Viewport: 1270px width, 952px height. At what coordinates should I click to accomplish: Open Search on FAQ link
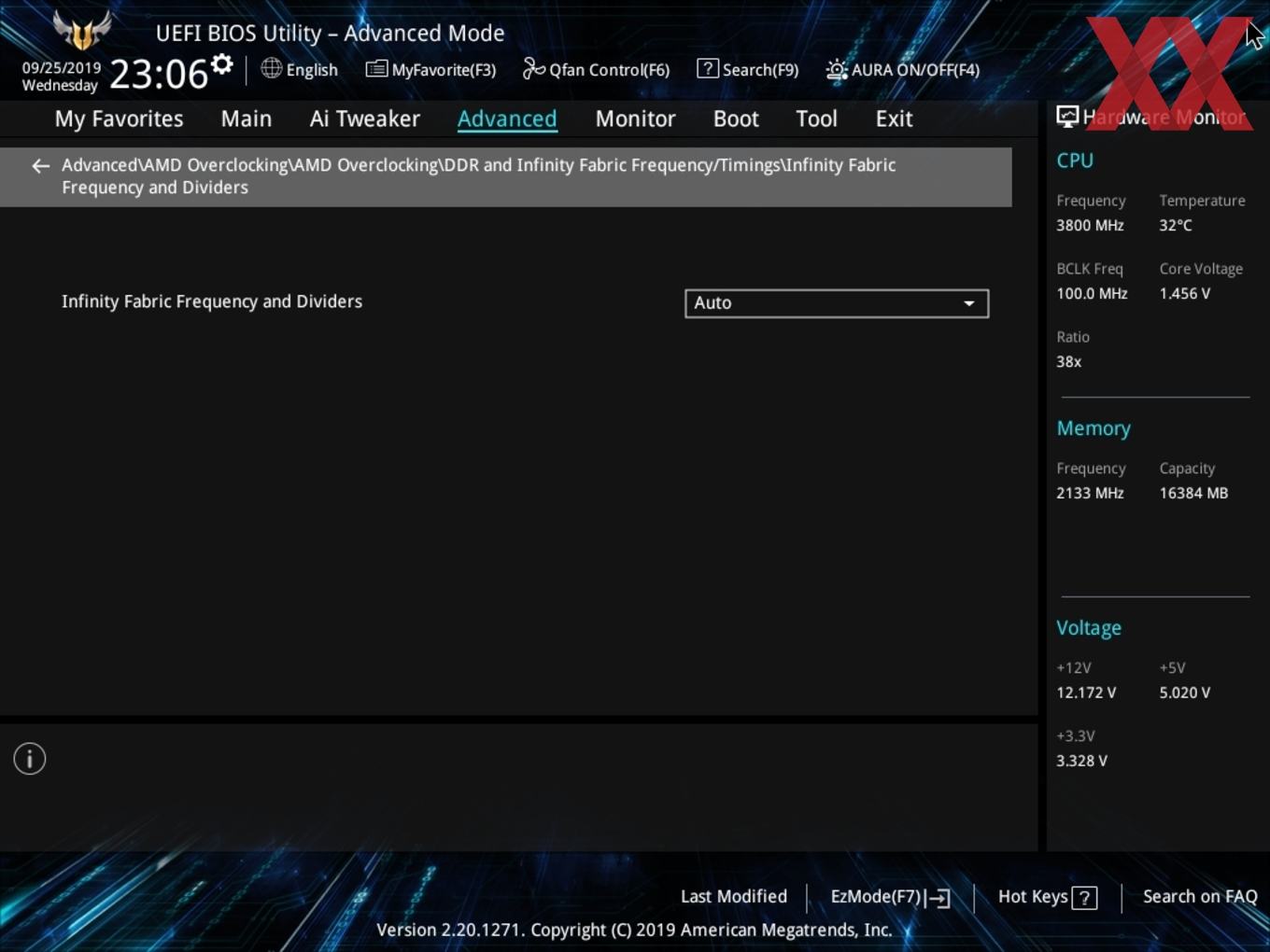(x=1200, y=896)
